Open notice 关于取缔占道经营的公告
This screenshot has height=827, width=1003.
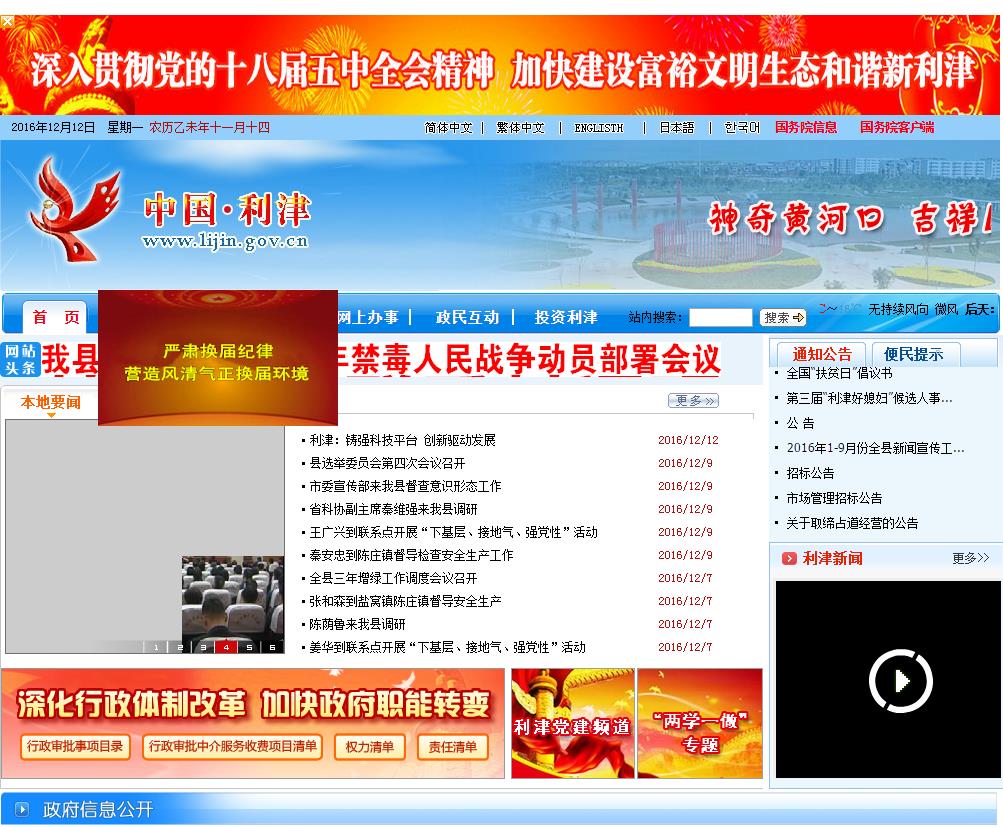coord(852,523)
